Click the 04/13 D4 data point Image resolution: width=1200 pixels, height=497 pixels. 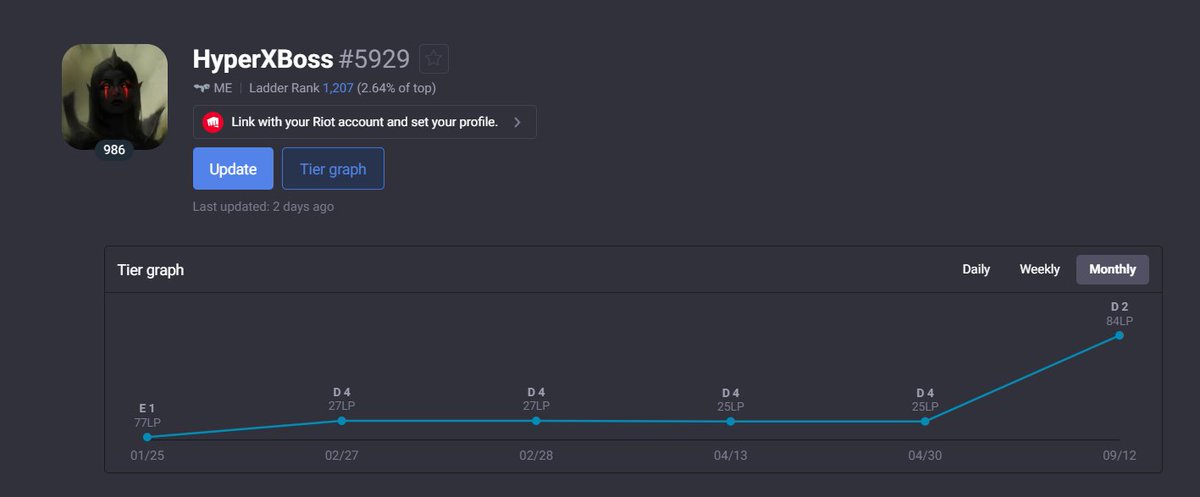pos(730,422)
